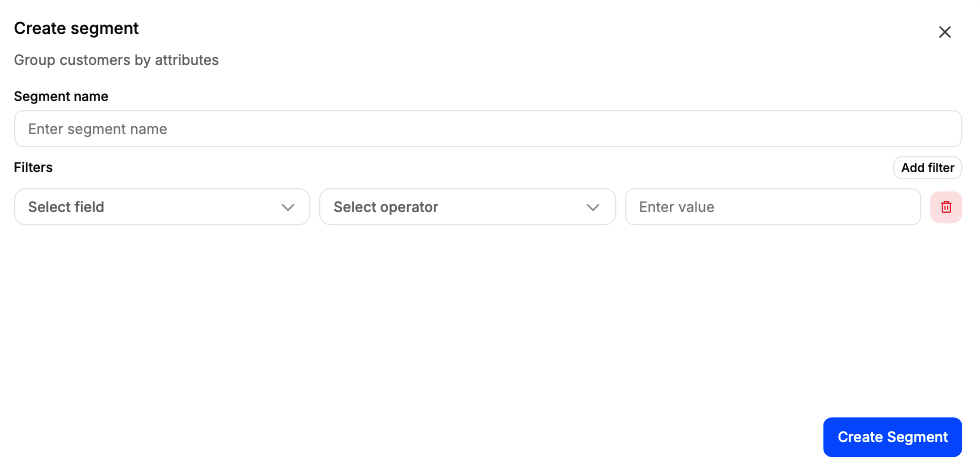Focus the Enter segment name input
Screen dimensions: 978x473
[x=488, y=129]
